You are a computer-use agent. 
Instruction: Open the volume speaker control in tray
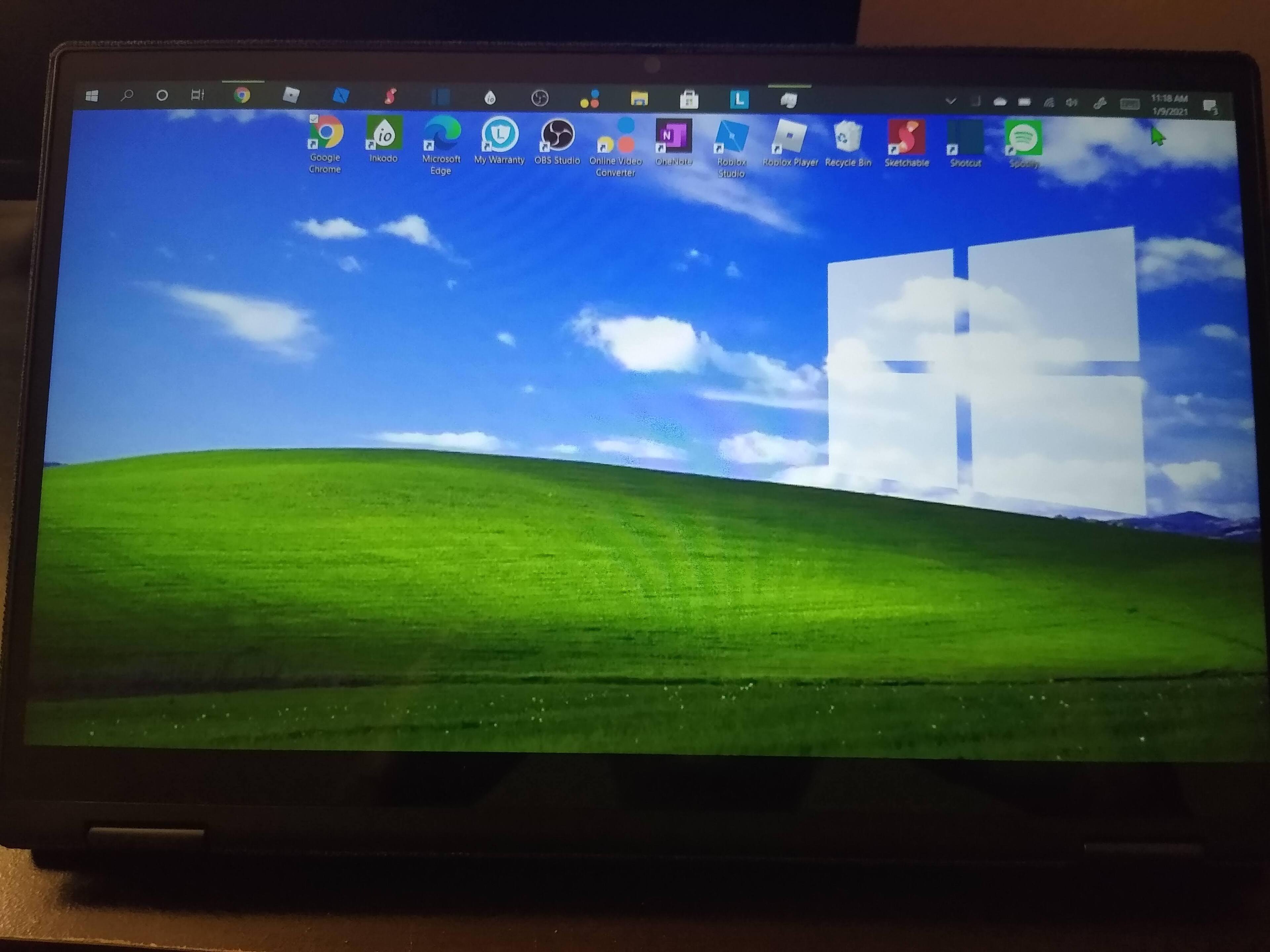point(1071,103)
